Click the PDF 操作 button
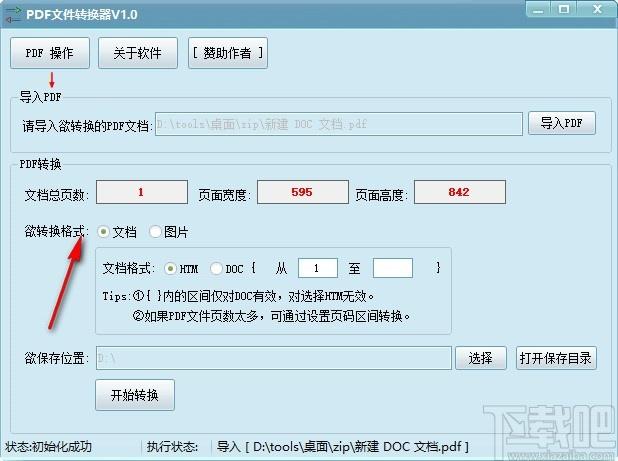 point(50,53)
